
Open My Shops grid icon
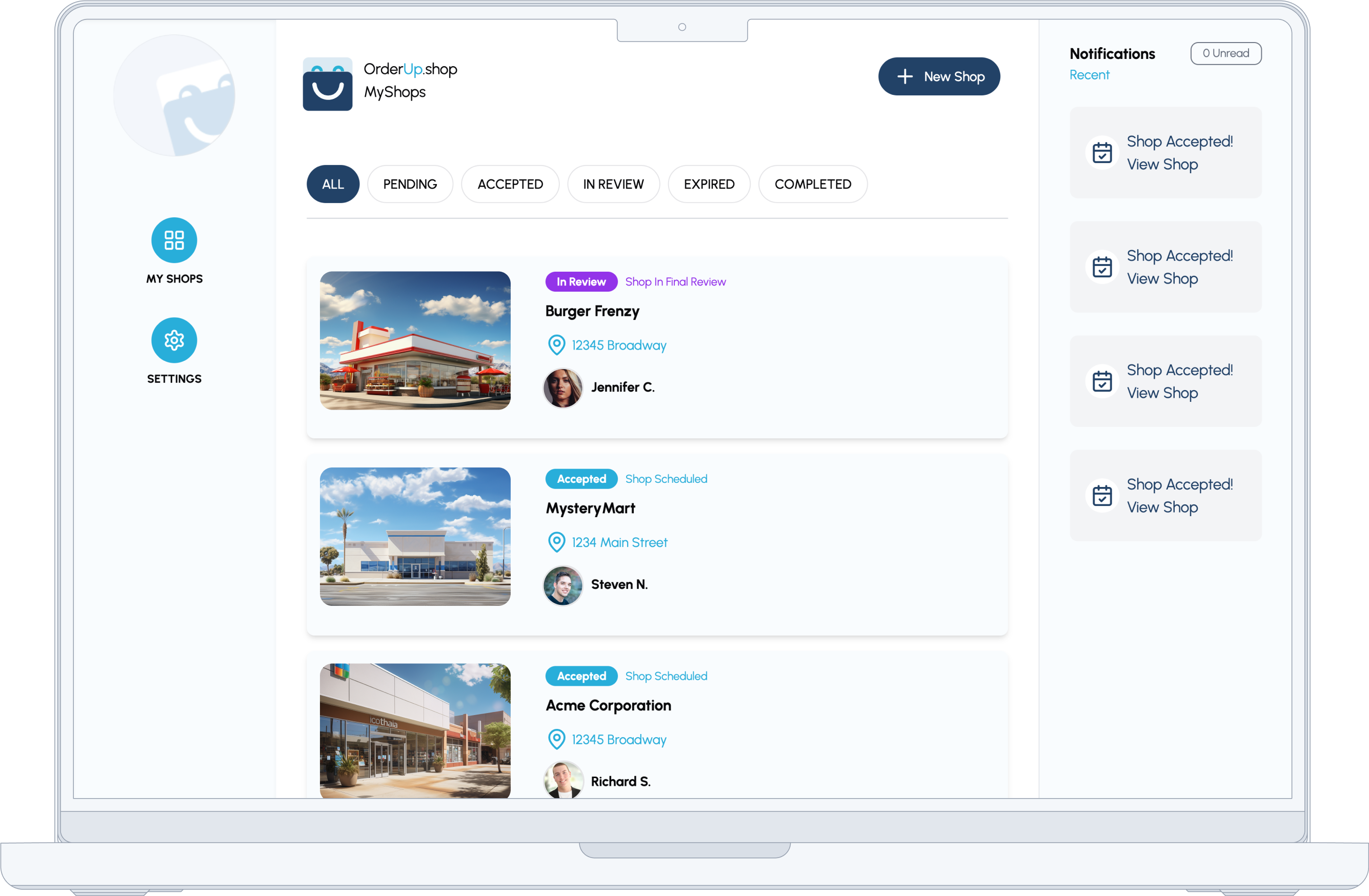click(x=174, y=240)
